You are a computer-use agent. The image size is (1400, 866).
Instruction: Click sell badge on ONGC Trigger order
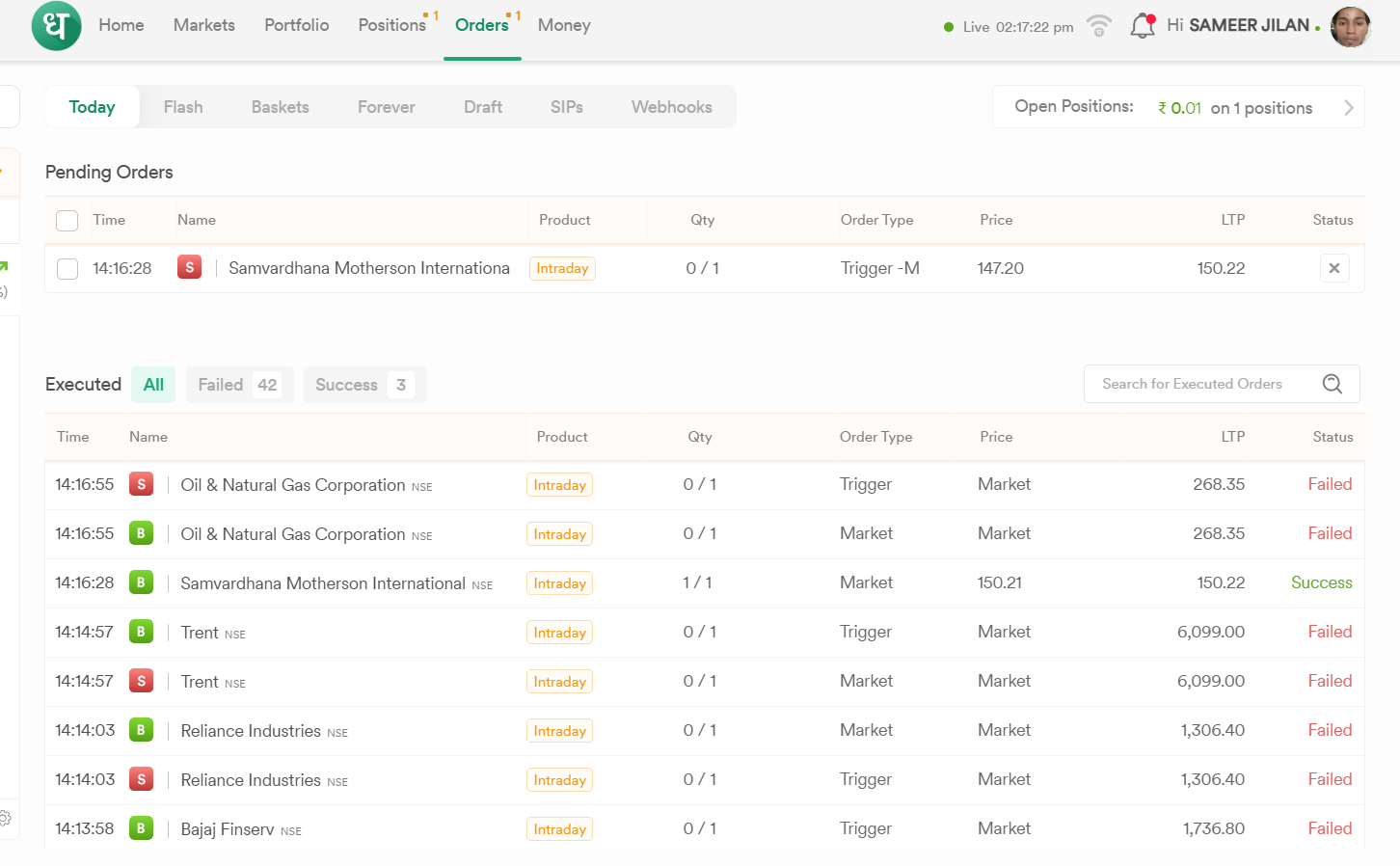tap(142, 484)
